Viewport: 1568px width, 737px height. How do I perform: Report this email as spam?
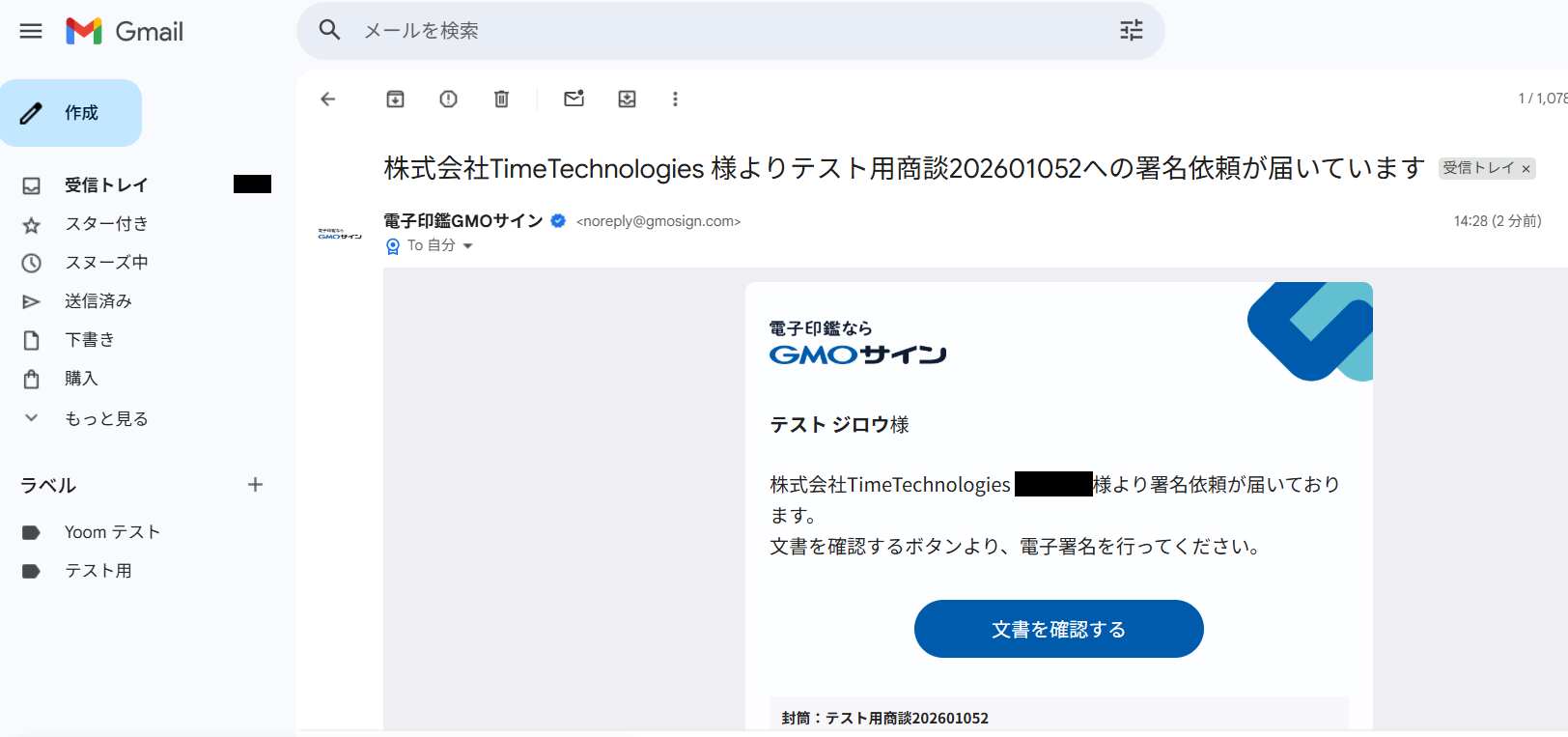pyautogui.click(x=448, y=99)
